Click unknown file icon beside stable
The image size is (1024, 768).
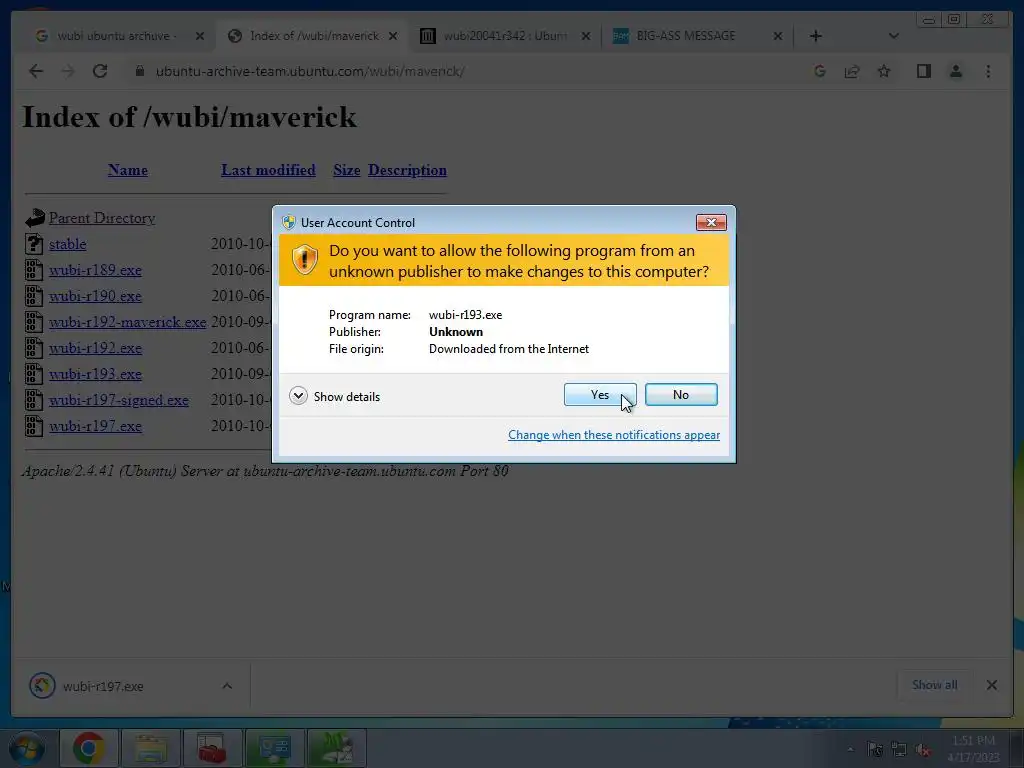click(x=34, y=244)
